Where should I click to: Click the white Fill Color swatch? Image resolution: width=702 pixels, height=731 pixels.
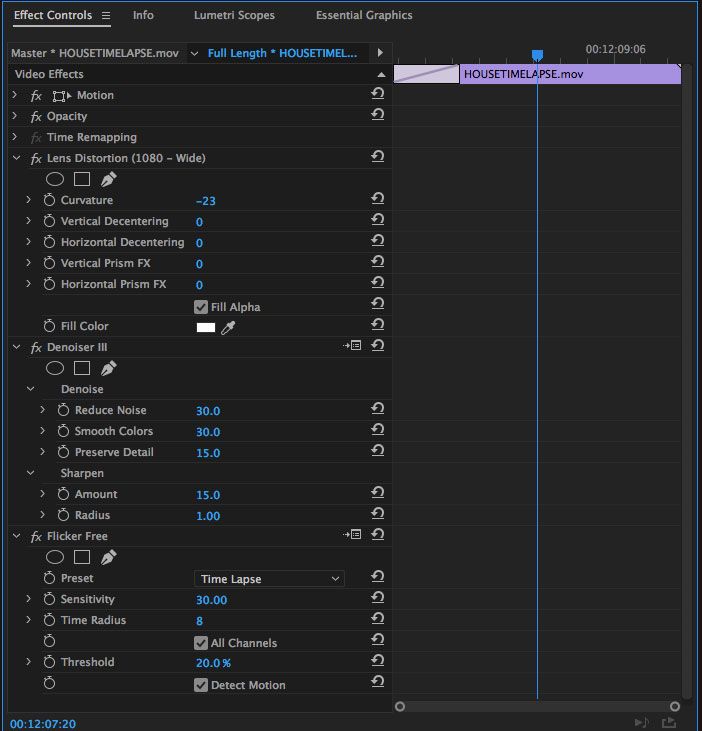[206, 327]
